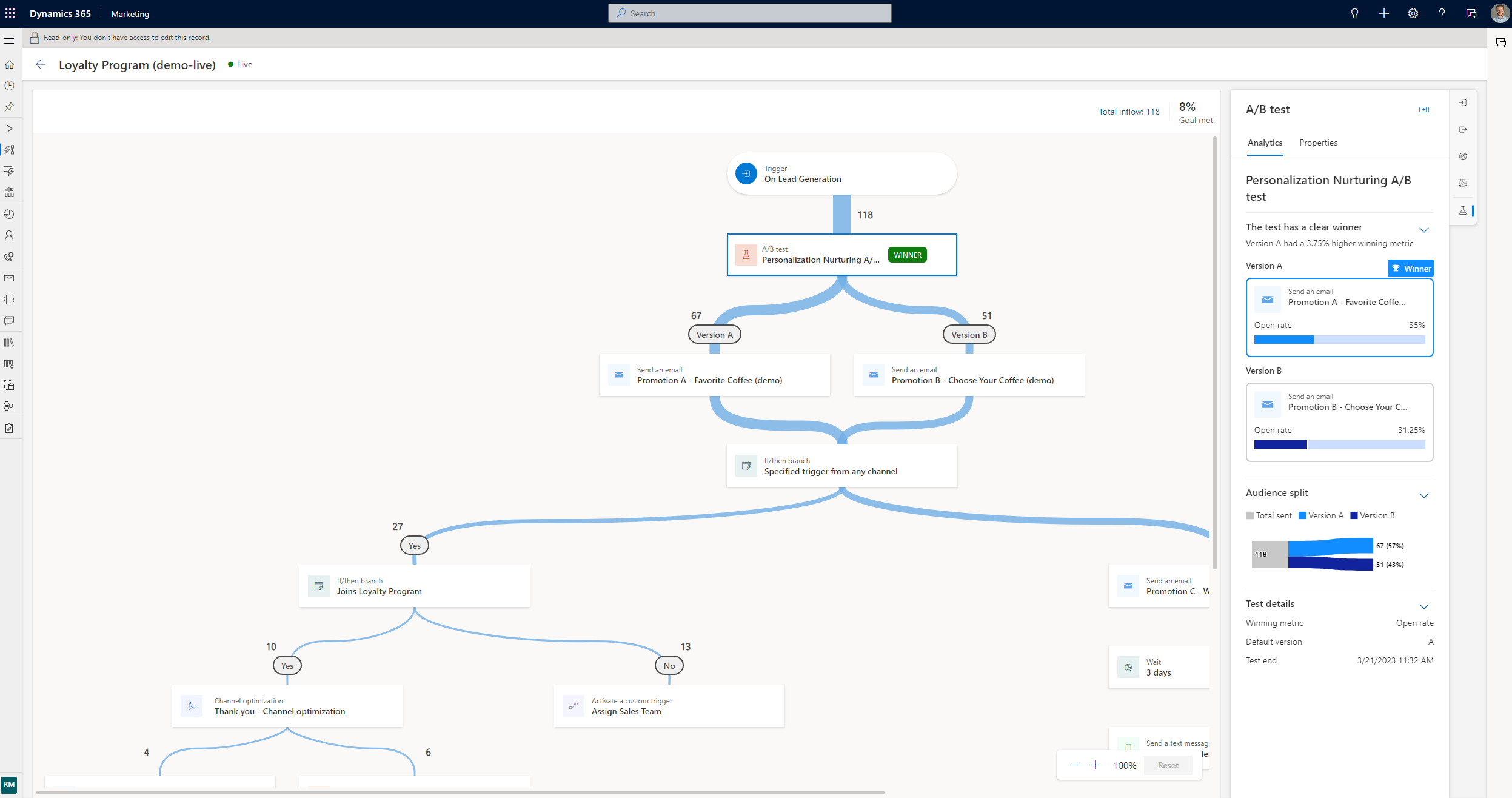Image resolution: width=1512 pixels, height=798 pixels.
Task: Click the Reset zoom button
Action: tap(1168, 765)
